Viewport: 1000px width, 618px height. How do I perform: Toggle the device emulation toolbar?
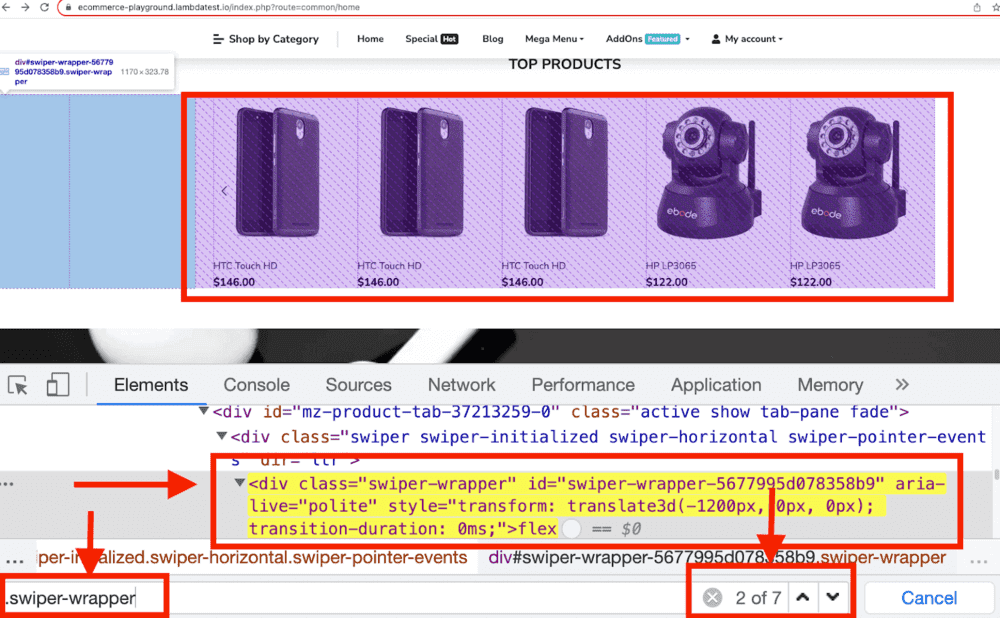[56, 384]
